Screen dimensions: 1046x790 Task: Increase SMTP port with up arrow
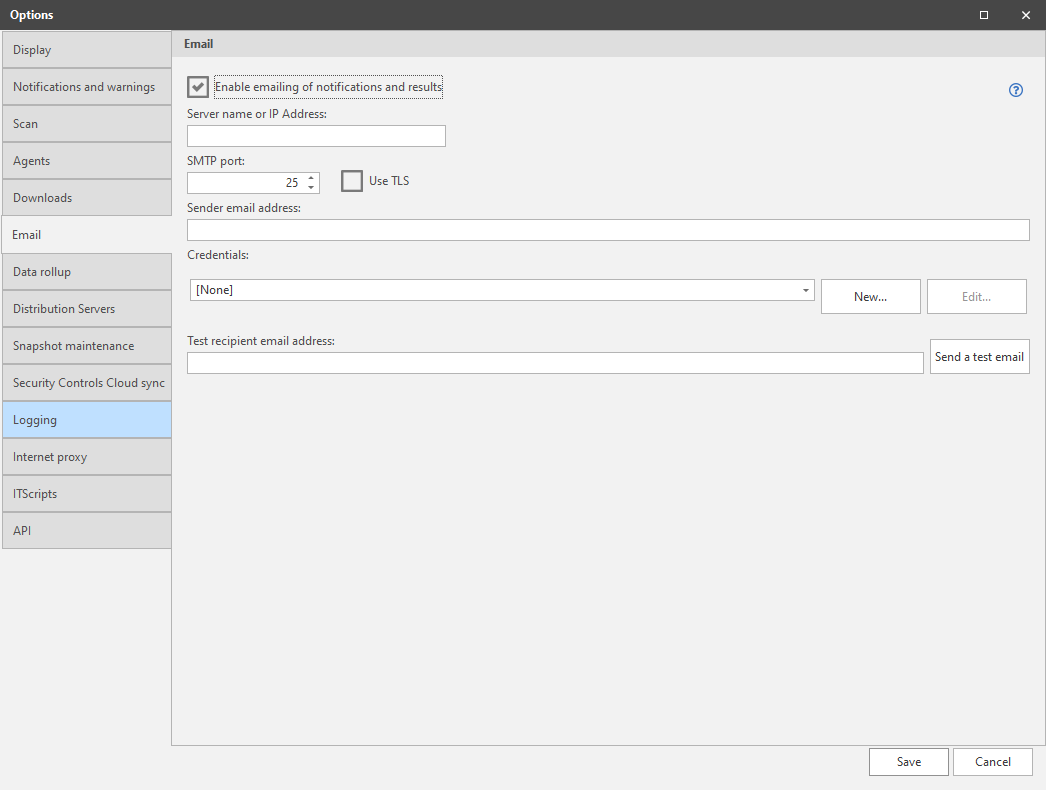(312, 178)
